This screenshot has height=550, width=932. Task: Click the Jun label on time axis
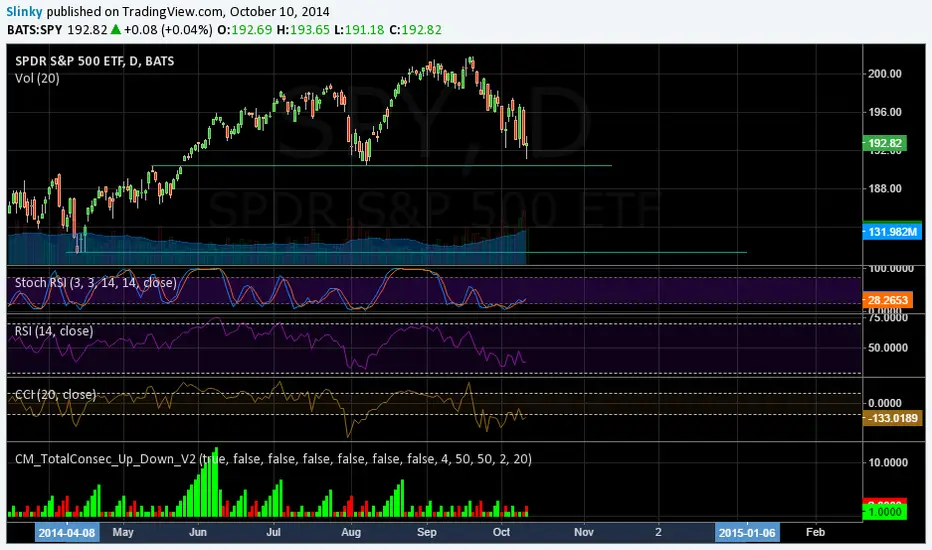[198, 532]
